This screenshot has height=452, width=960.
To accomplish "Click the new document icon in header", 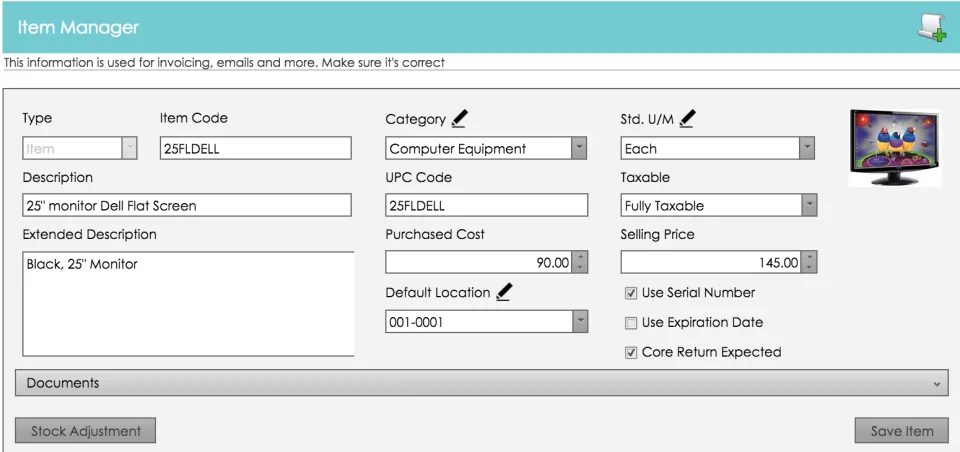I will tap(932, 28).
